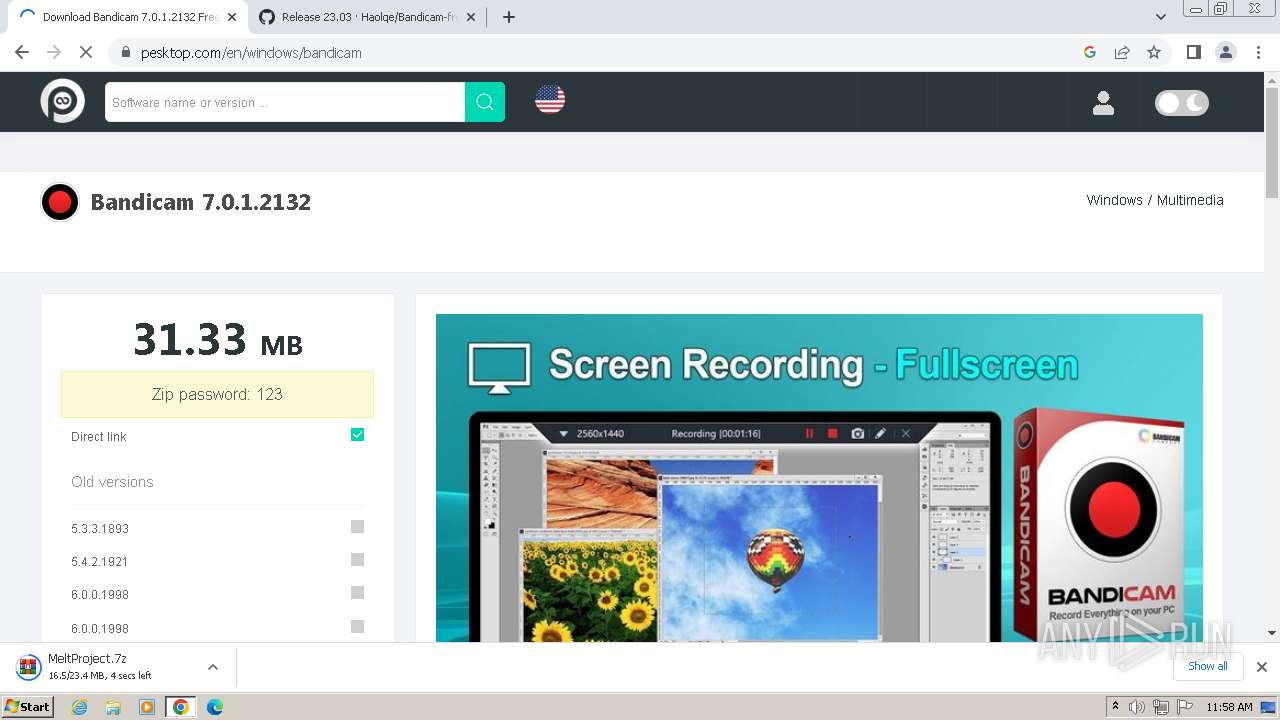1280x720 pixels.
Task: Open File Explorer from taskbar
Action: tap(113, 707)
